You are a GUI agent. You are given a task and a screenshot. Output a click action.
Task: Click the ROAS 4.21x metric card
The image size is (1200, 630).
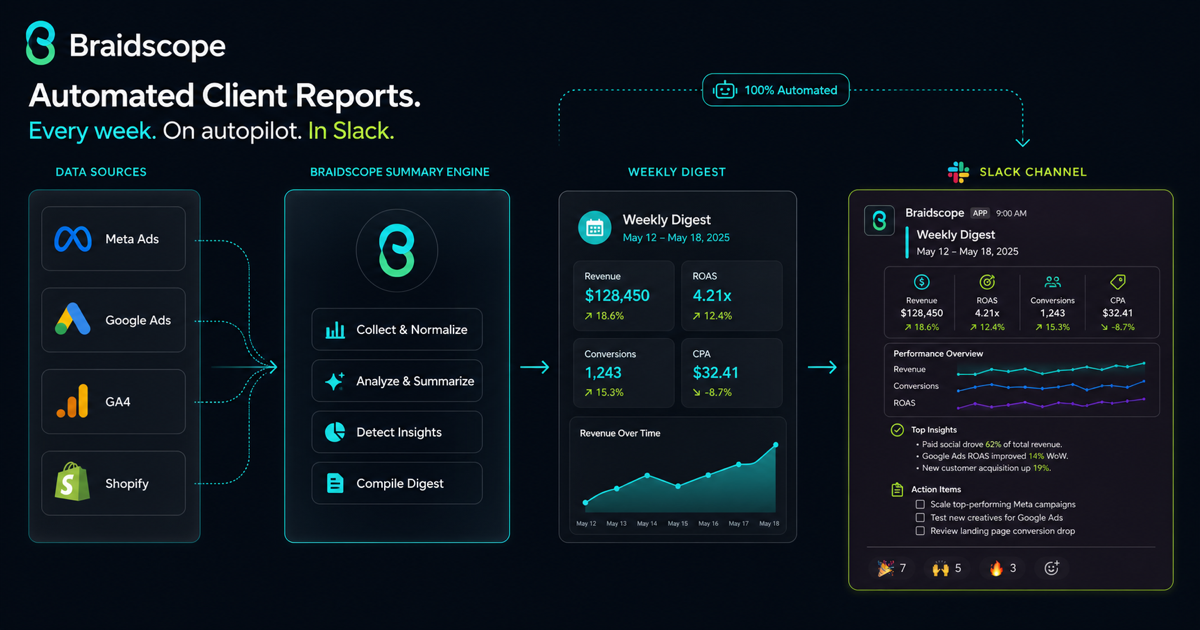pyautogui.click(x=732, y=296)
